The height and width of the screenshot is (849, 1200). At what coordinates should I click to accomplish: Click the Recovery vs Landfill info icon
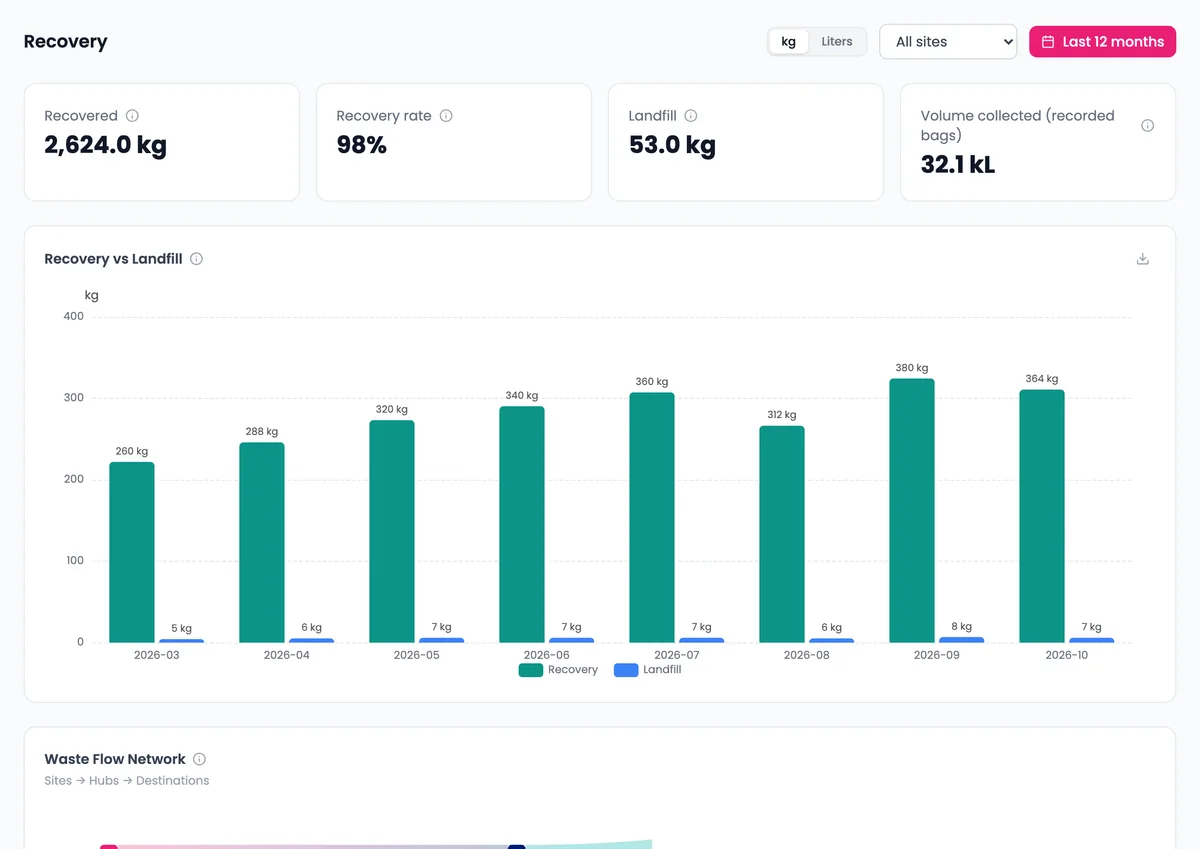(x=197, y=259)
